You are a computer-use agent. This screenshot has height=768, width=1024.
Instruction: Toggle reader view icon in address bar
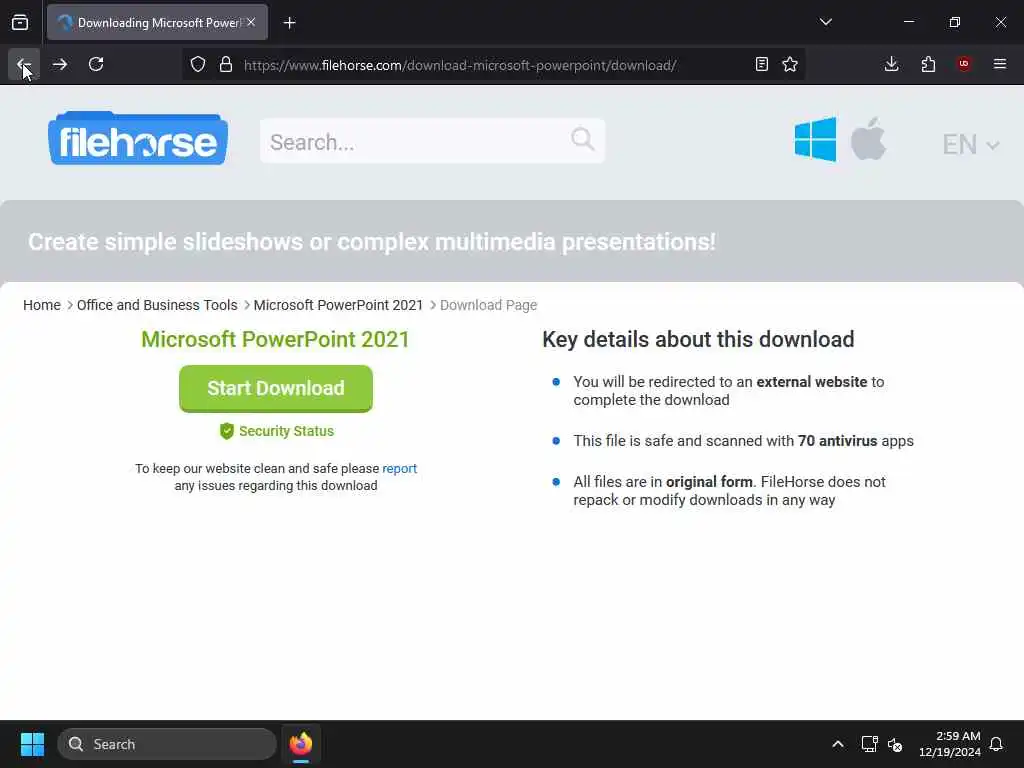click(761, 64)
